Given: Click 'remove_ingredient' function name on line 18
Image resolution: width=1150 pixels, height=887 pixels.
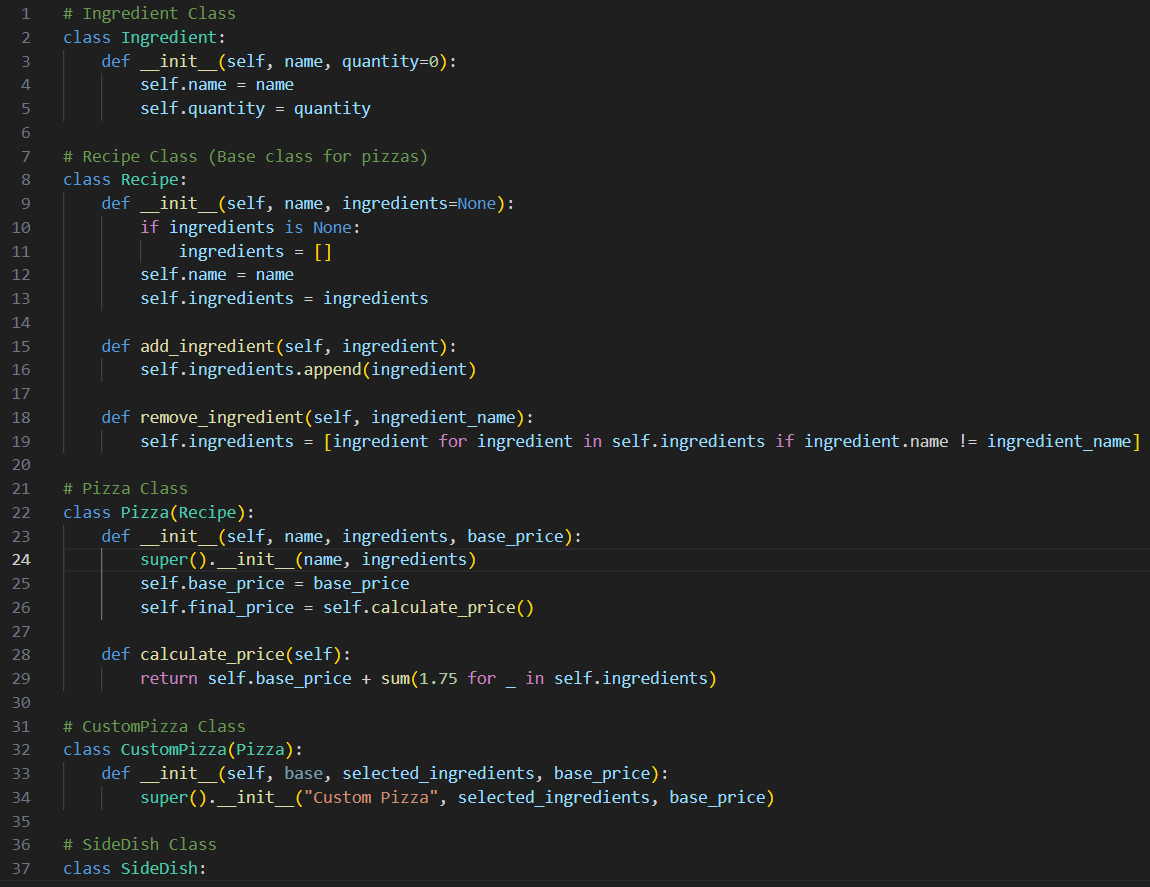Looking at the screenshot, I should (x=221, y=417).
